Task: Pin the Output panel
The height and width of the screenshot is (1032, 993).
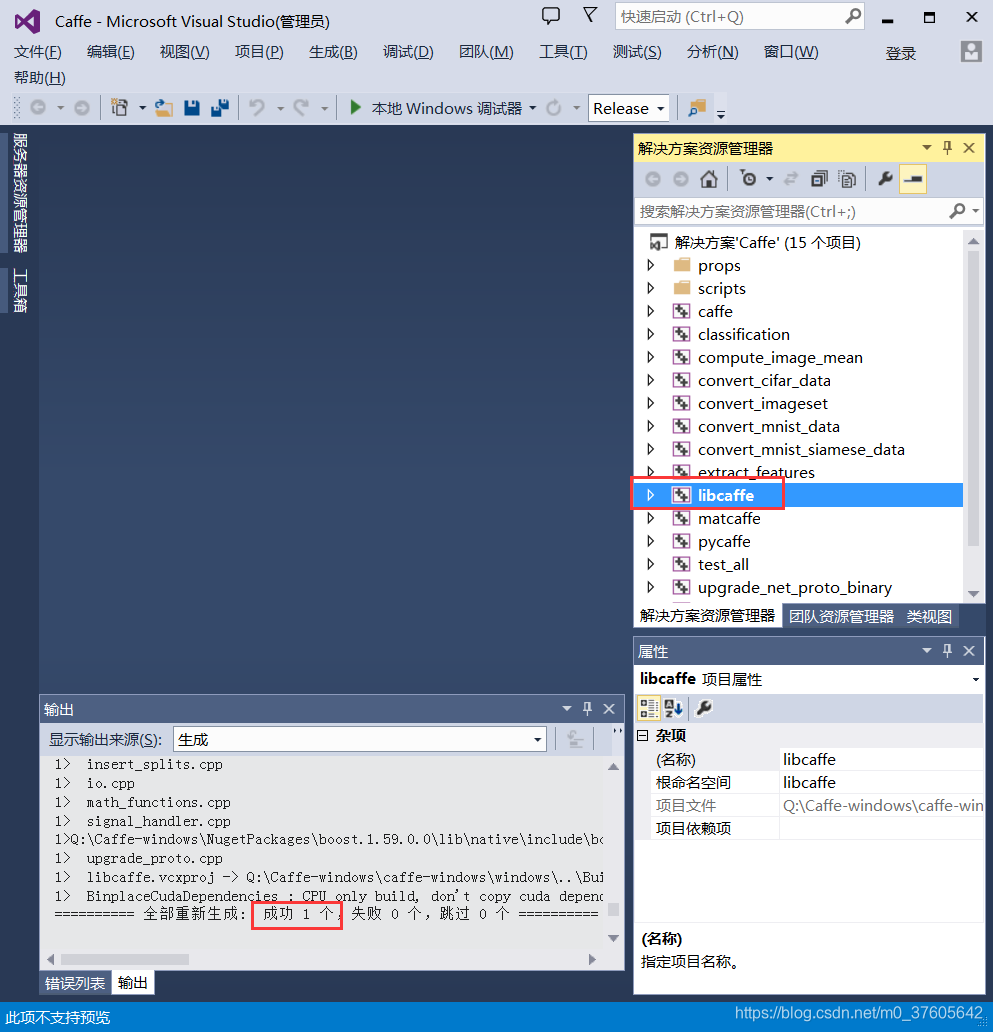Action: tap(588, 708)
